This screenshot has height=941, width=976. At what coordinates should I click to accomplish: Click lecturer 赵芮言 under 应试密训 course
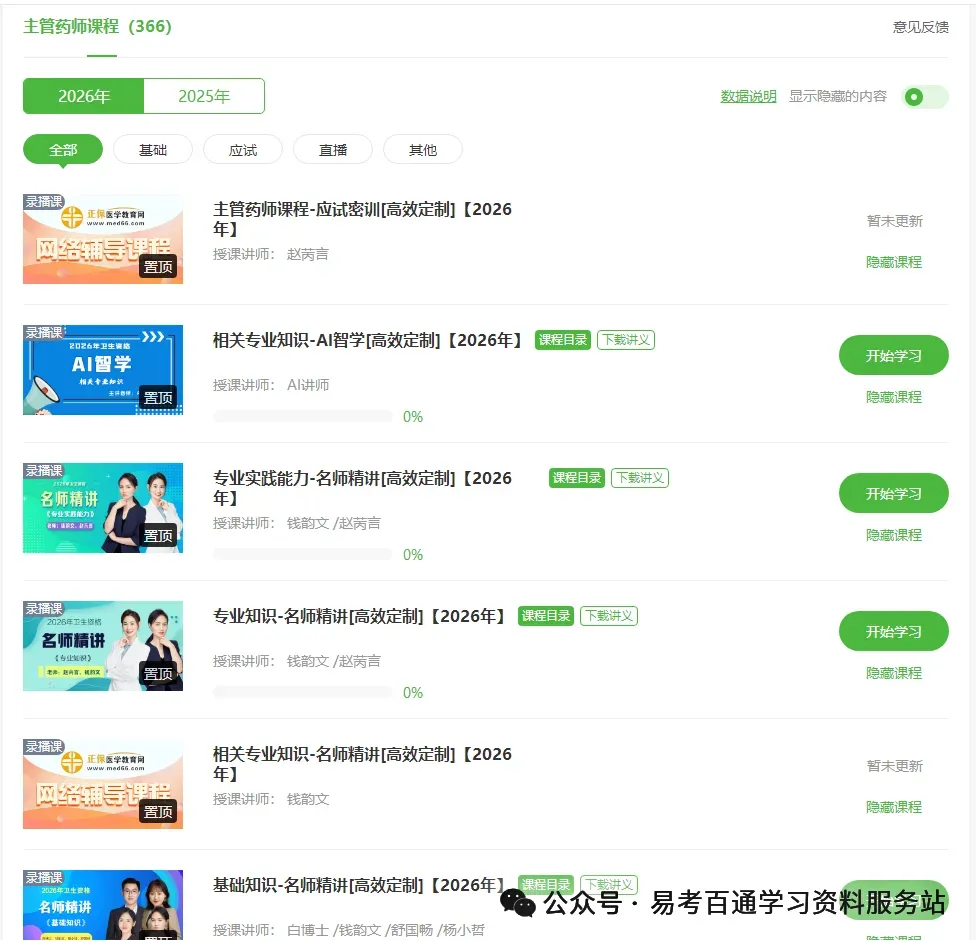click(307, 254)
